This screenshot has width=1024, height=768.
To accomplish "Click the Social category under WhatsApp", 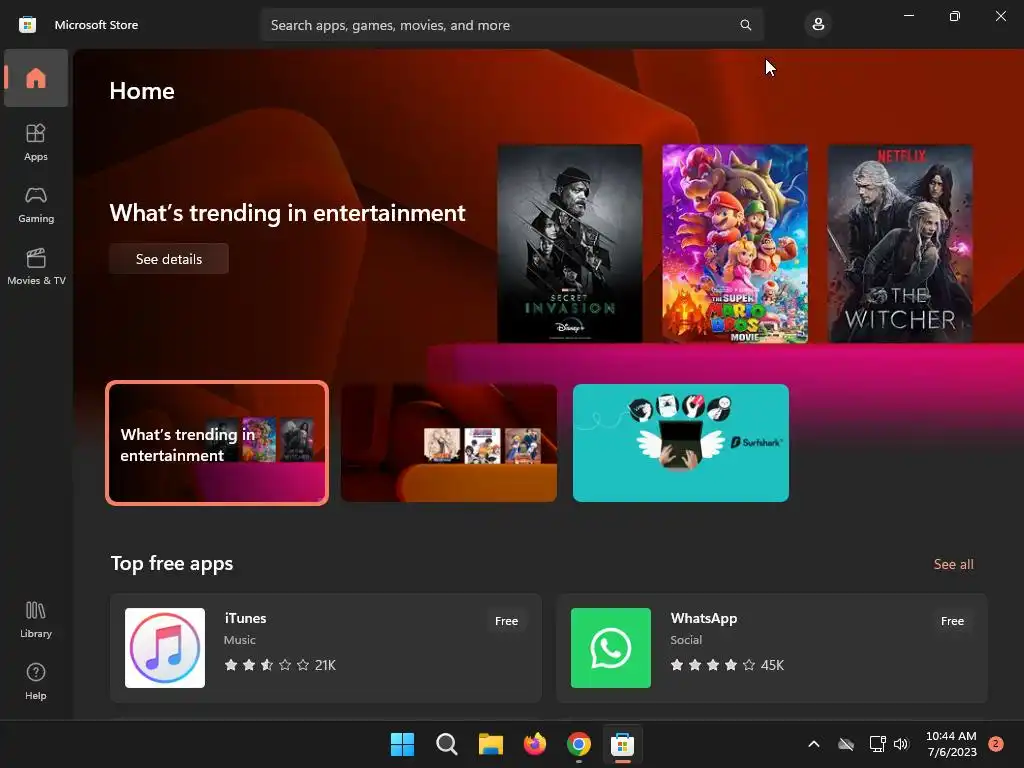I will coord(686,640).
